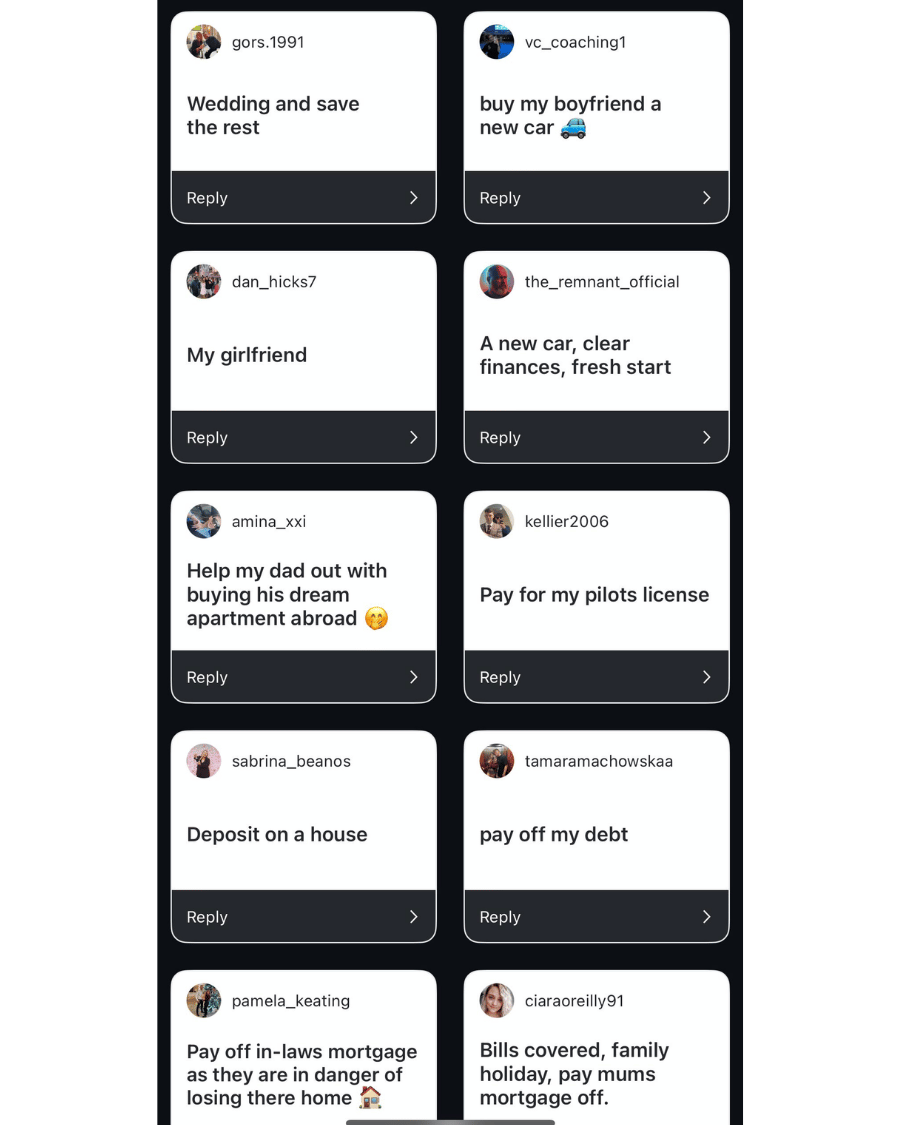
Task: Open dan_hicks7 profile avatar
Action: (x=204, y=282)
